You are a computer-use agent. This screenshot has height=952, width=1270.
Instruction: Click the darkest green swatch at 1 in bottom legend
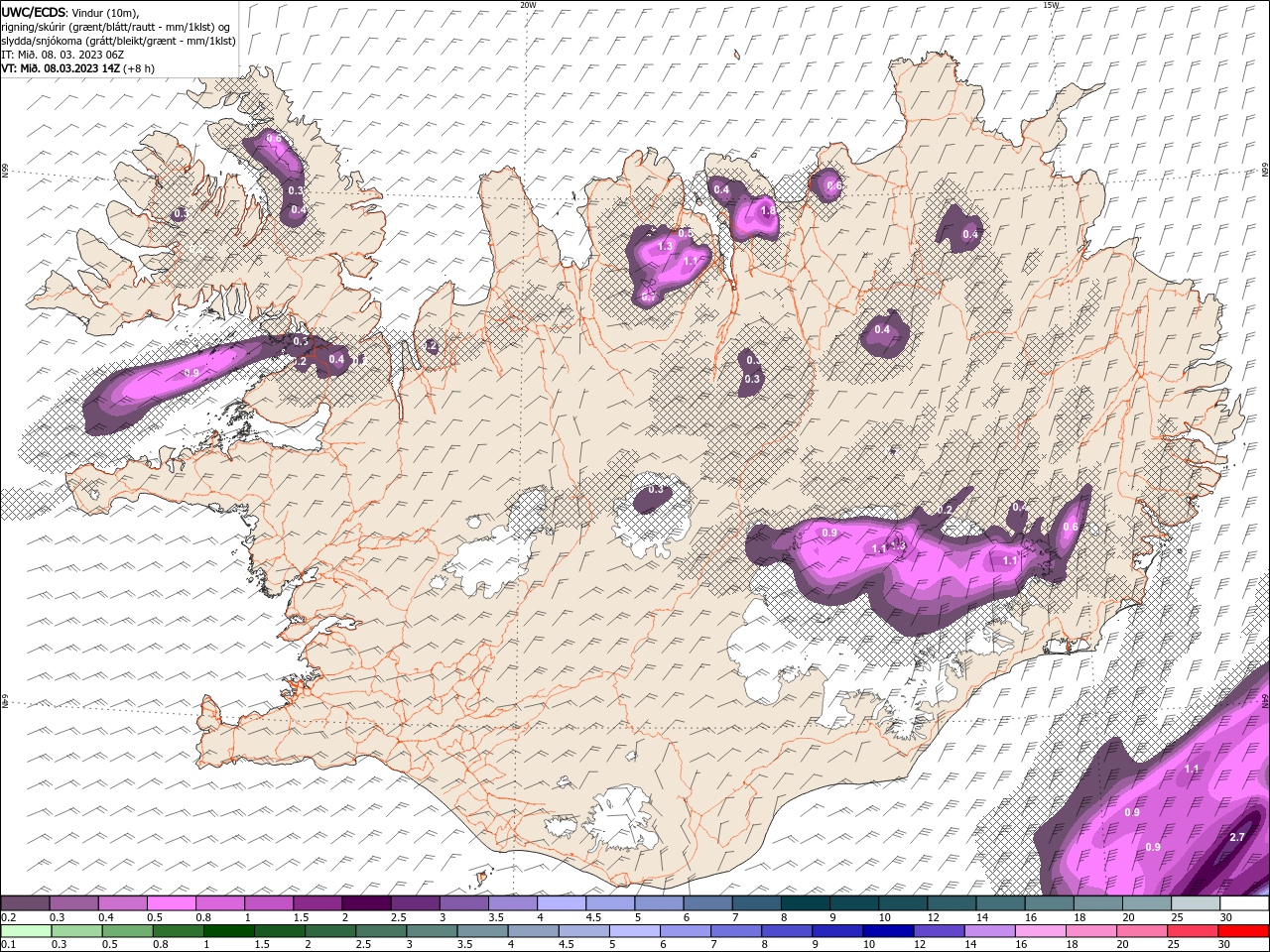(229, 931)
